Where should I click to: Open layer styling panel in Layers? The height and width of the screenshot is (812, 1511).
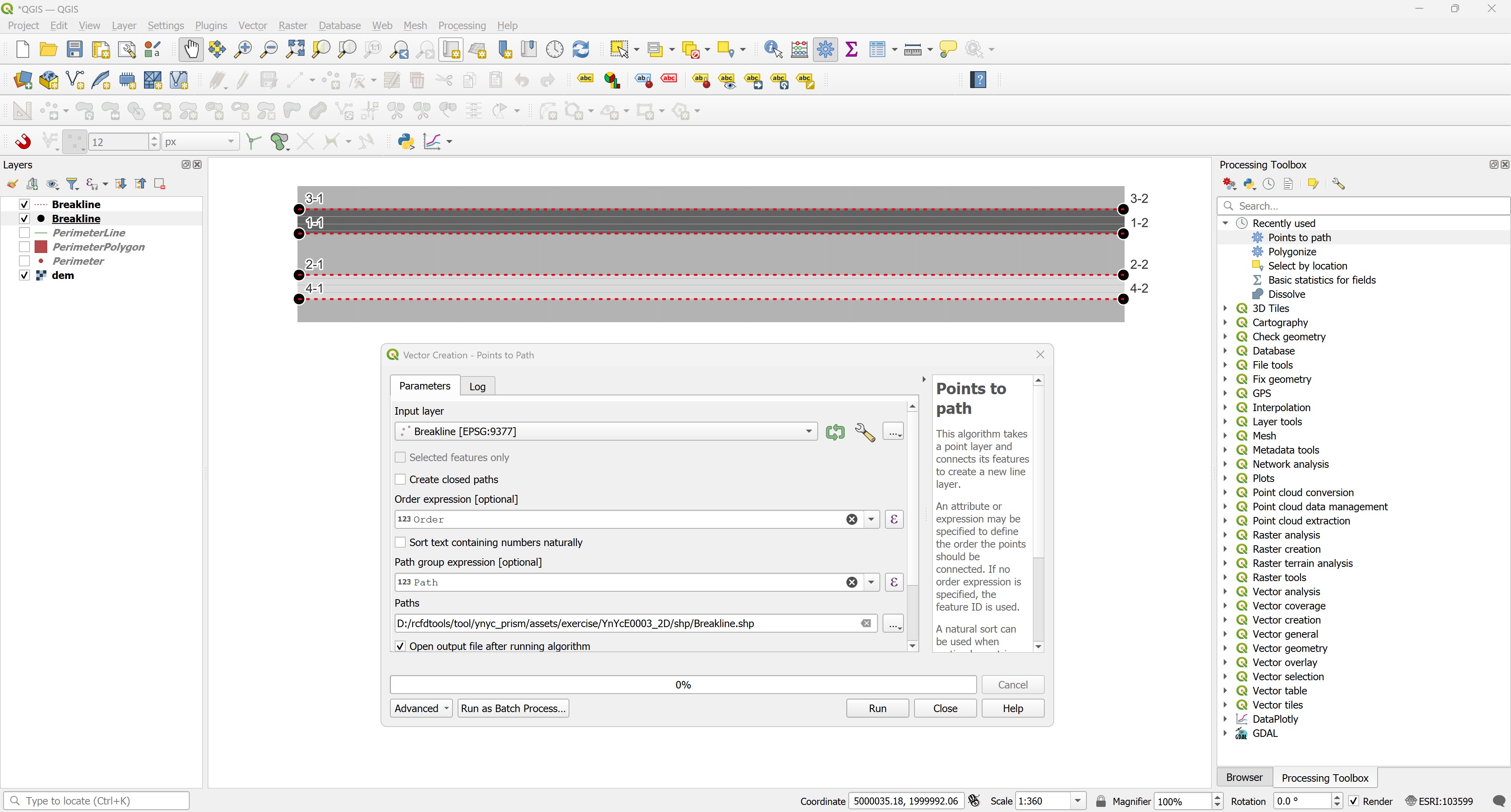click(x=12, y=184)
